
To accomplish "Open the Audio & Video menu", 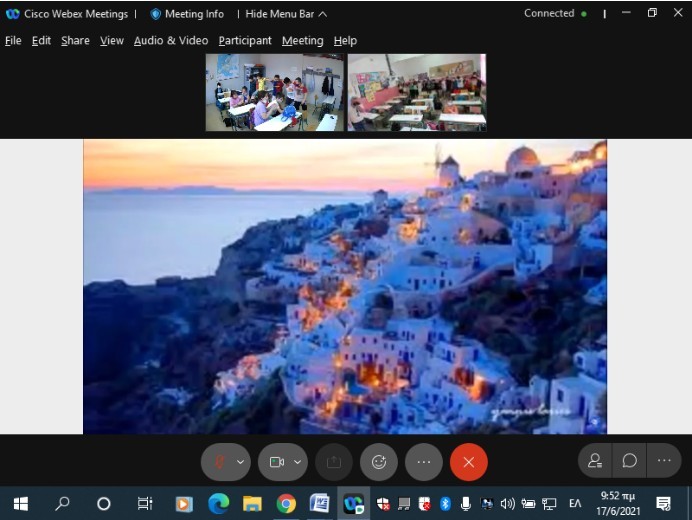I will click(x=171, y=41).
